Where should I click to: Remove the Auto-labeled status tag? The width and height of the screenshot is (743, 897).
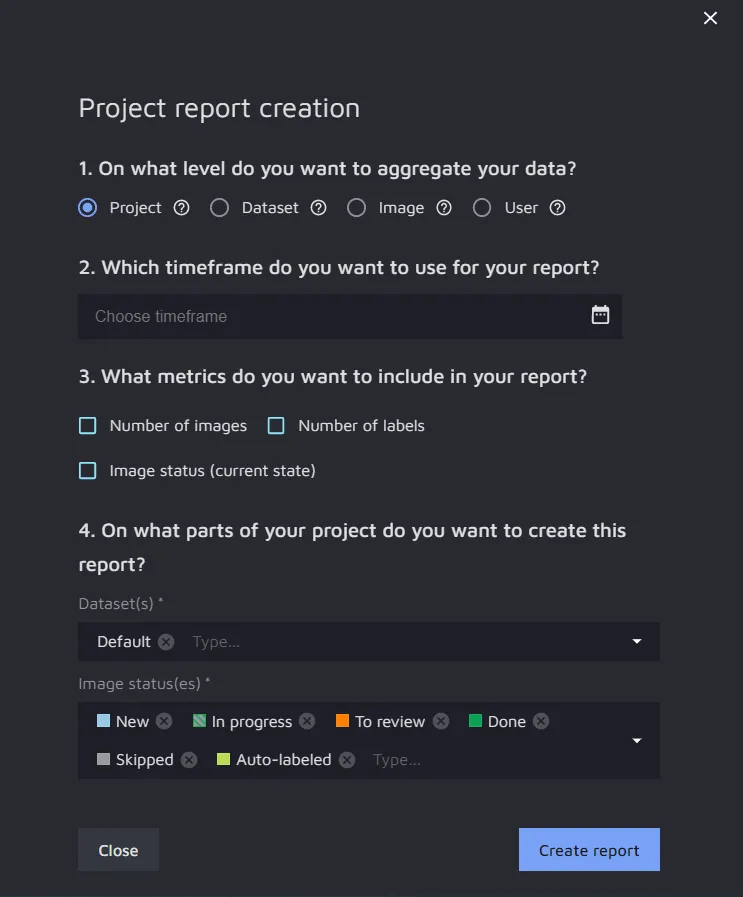[347, 760]
